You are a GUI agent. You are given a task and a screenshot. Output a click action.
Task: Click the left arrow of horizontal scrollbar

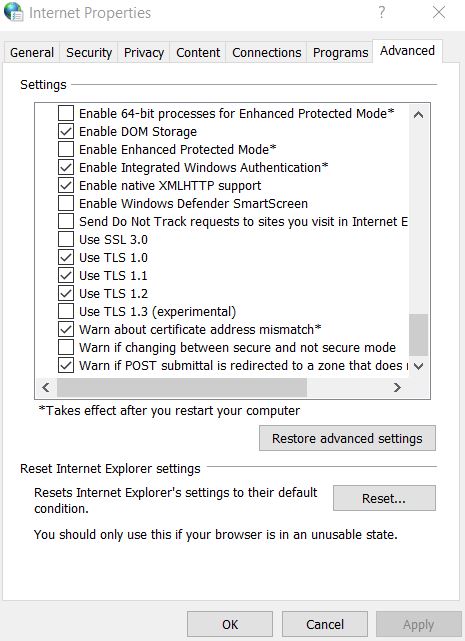(x=46, y=387)
